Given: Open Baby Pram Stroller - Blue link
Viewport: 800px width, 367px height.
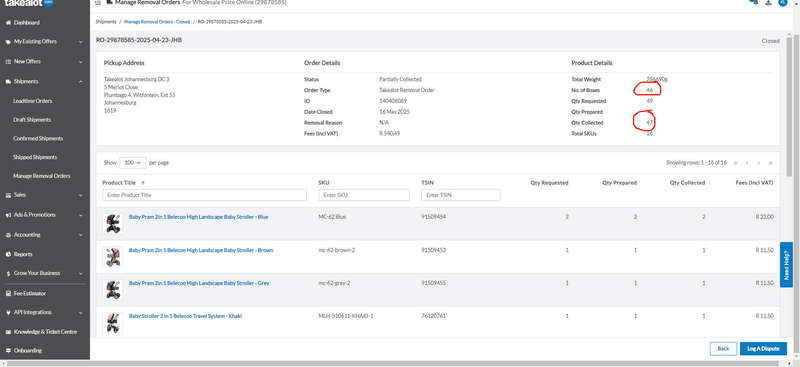Looking at the screenshot, I should tap(198, 217).
